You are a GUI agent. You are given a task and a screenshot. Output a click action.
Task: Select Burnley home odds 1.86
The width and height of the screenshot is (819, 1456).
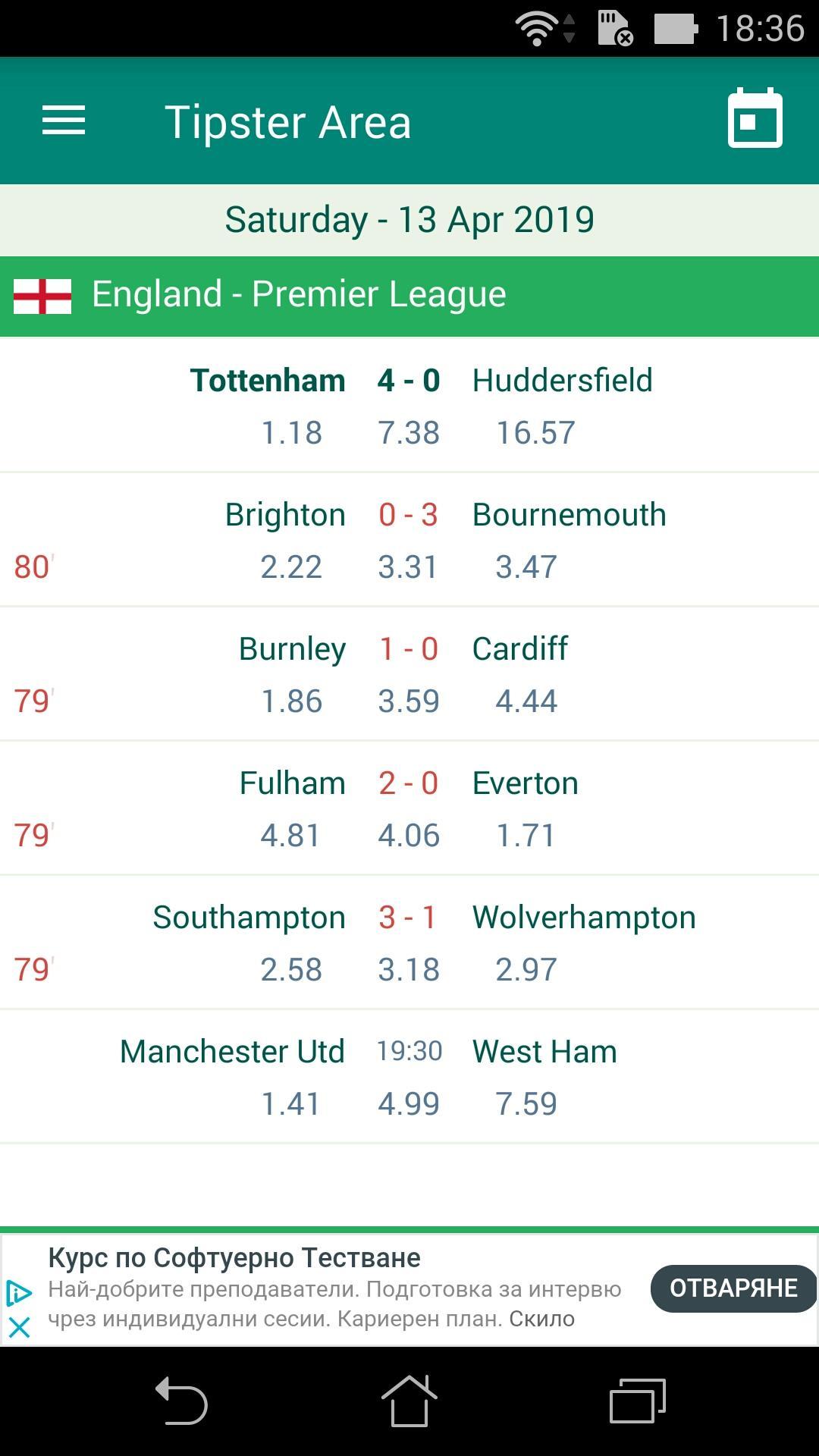coord(291,701)
